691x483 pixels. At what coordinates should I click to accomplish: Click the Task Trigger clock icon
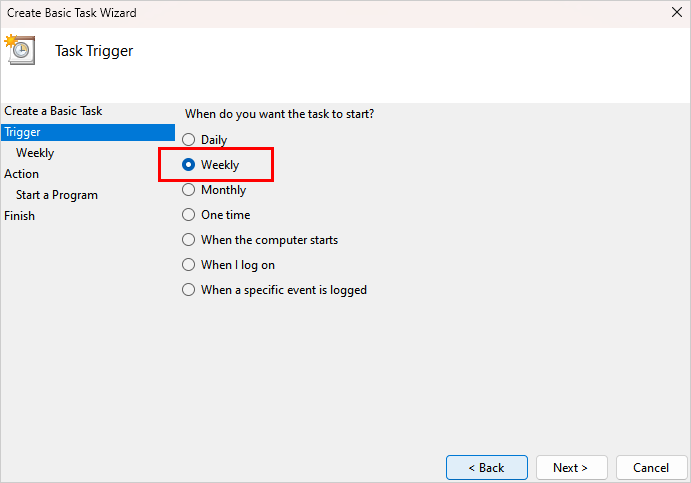[x=20, y=50]
